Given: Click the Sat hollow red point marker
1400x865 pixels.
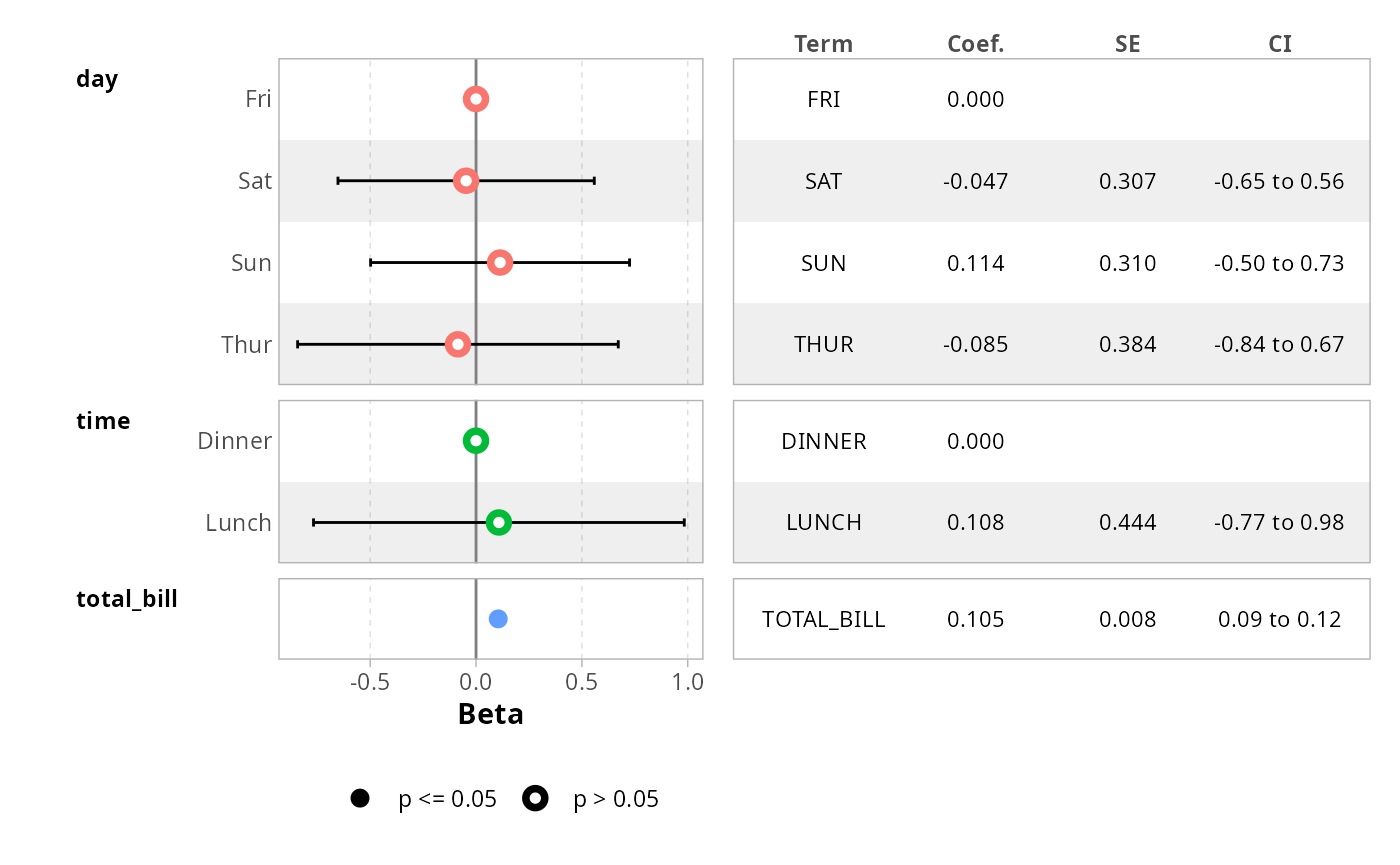Looking at the screenshot, I should pyautogui.click(x=465, y=181).
